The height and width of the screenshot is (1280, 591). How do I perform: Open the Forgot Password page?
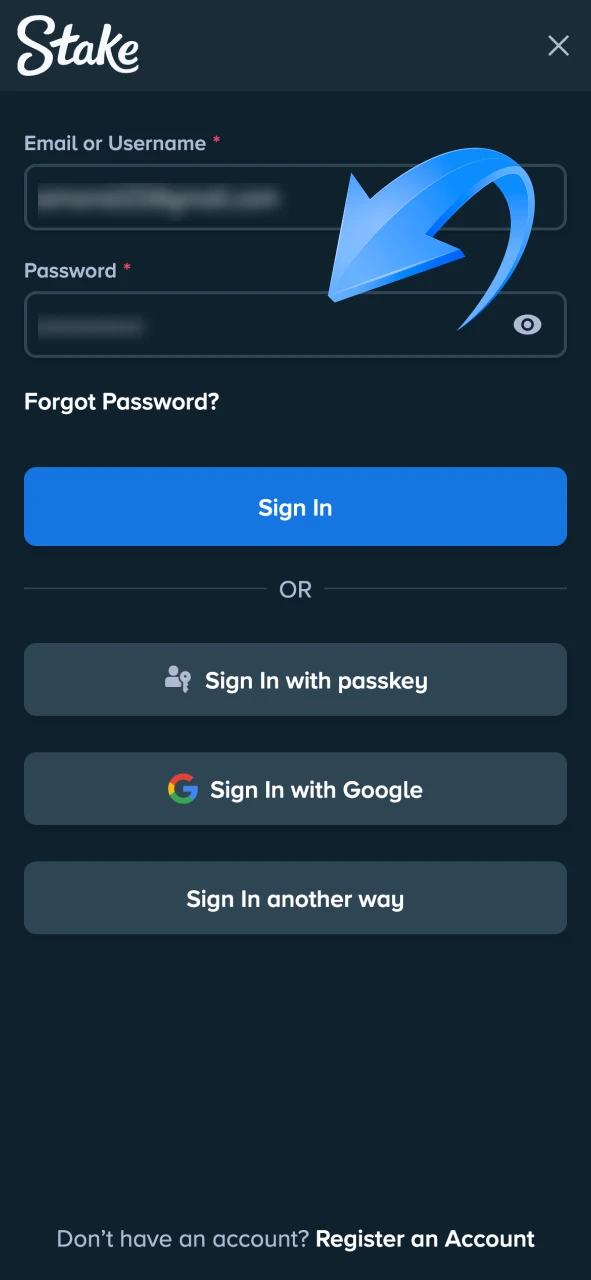[x=121, y=402]
